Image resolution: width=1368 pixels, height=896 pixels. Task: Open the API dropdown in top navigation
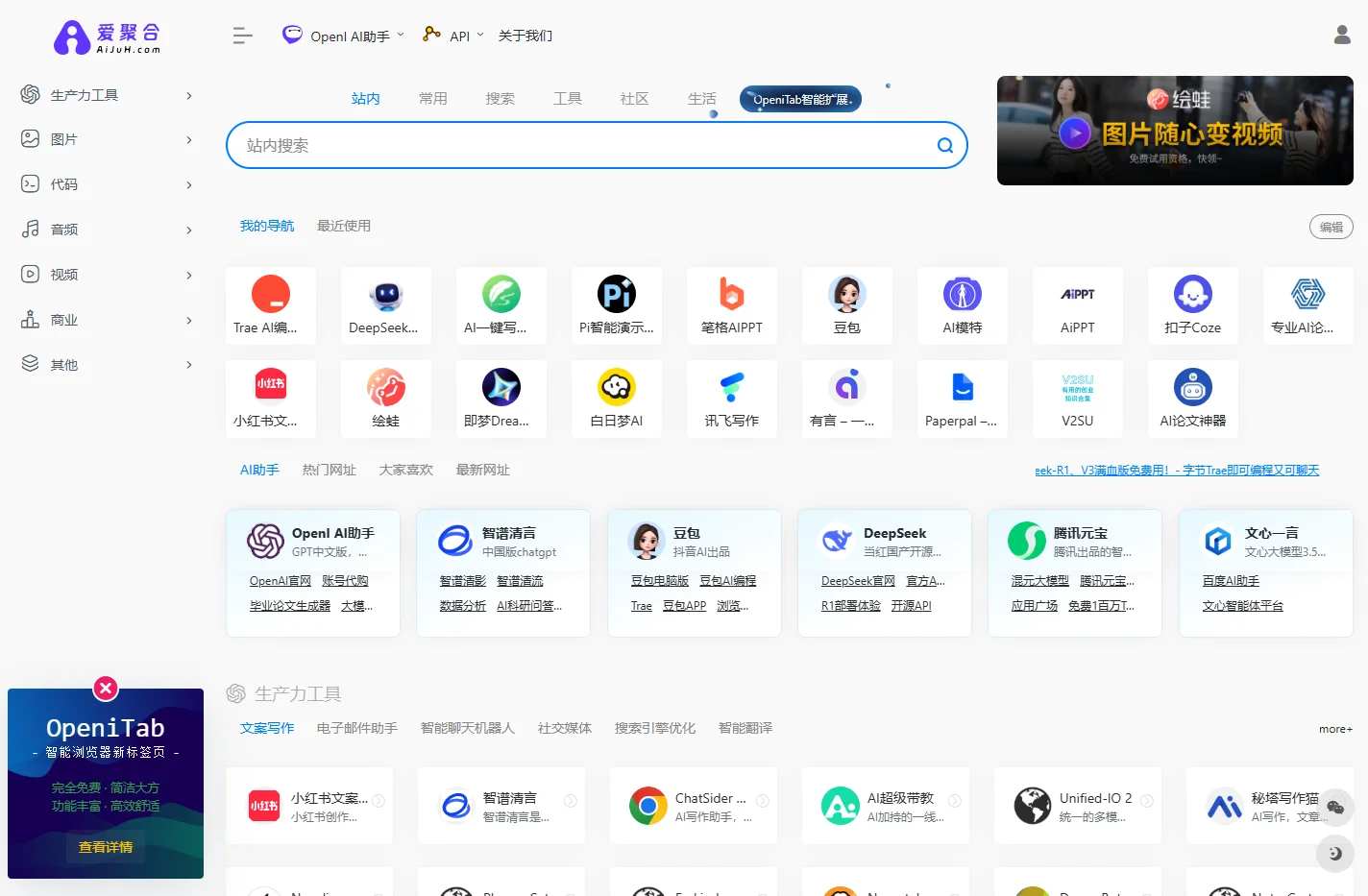(453, 36)
